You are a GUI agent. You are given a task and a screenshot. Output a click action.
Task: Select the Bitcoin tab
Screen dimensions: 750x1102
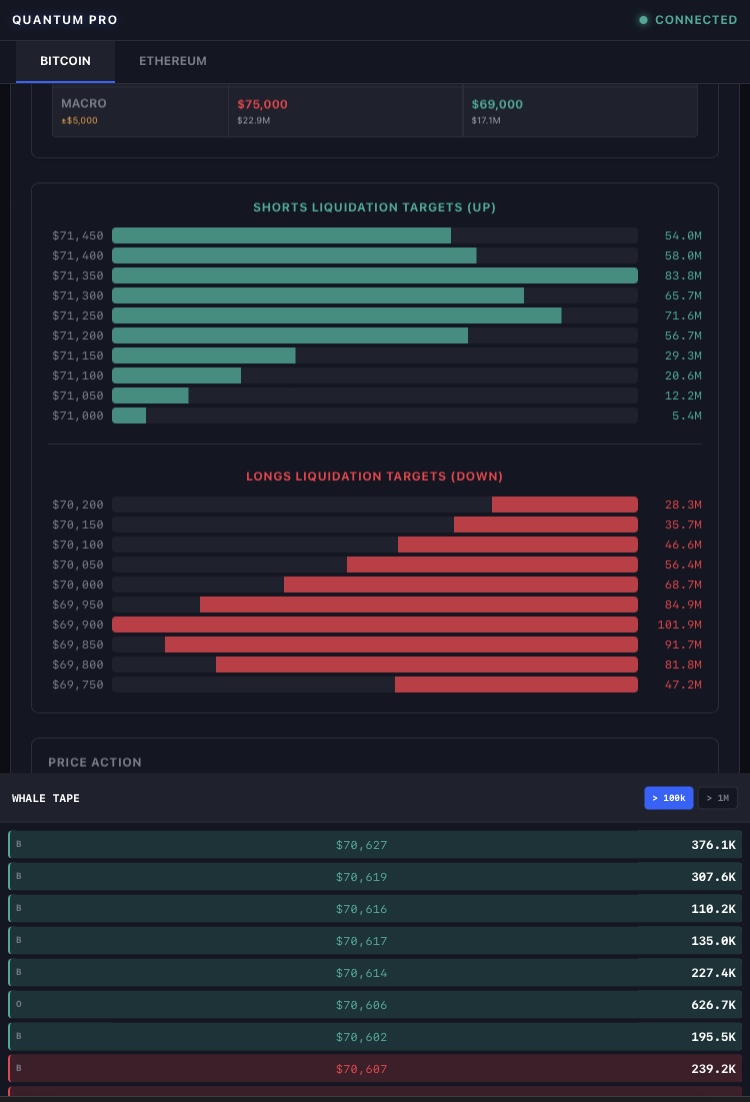click(x=65, y=61)
